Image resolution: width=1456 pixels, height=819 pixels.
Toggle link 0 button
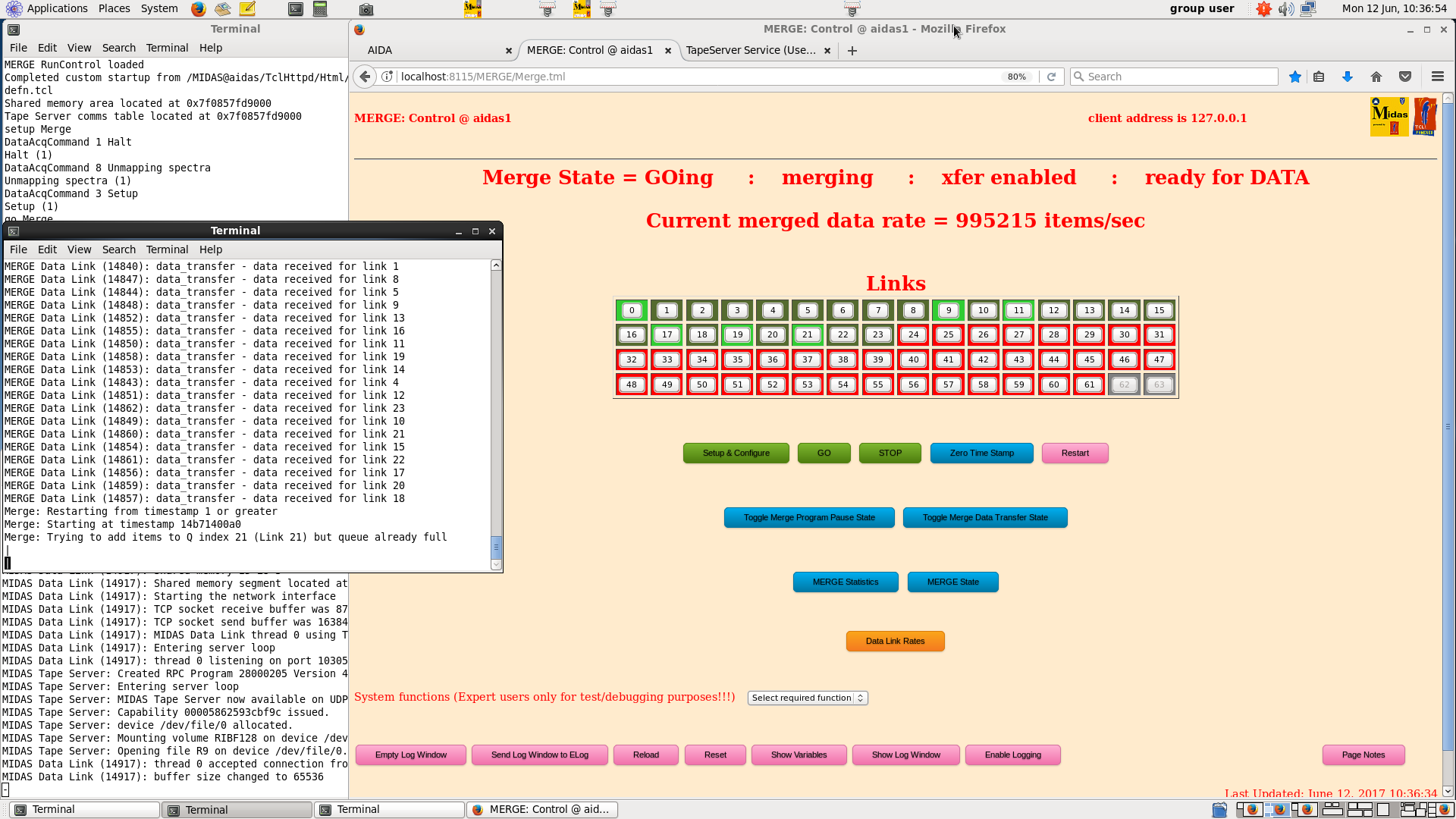tap(631, 310)
